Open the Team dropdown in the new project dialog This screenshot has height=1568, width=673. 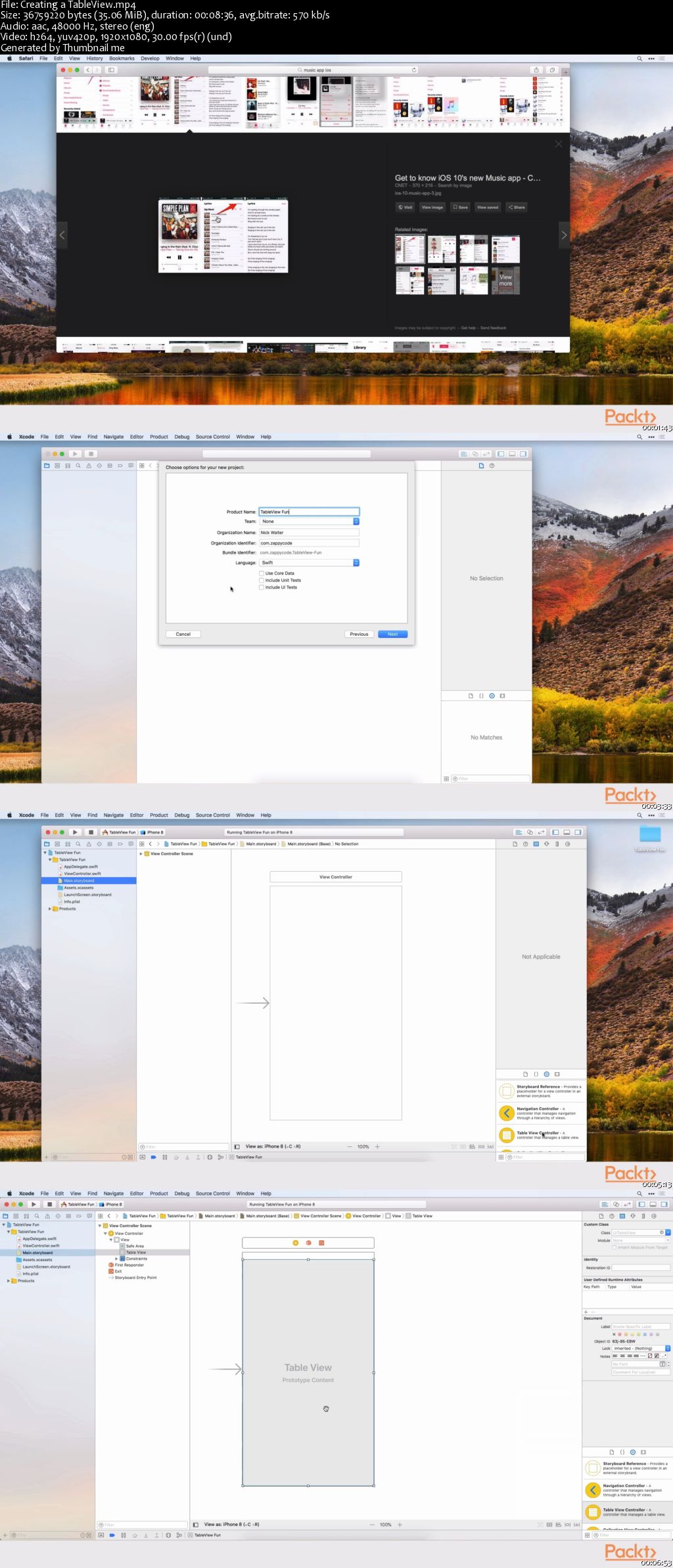point(309,522)
